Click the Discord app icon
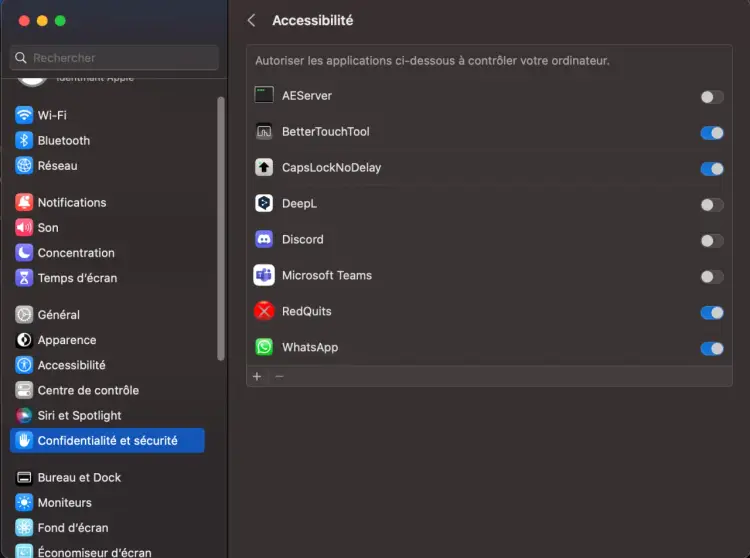Viewport: 750px width, 558px height. tap(264, 239)
